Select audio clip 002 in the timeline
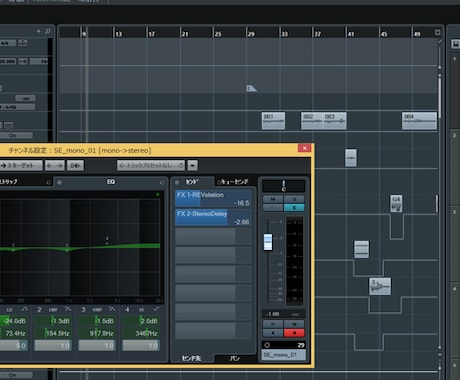The height and width of the screenshot is (380, 460). point(312,121)
